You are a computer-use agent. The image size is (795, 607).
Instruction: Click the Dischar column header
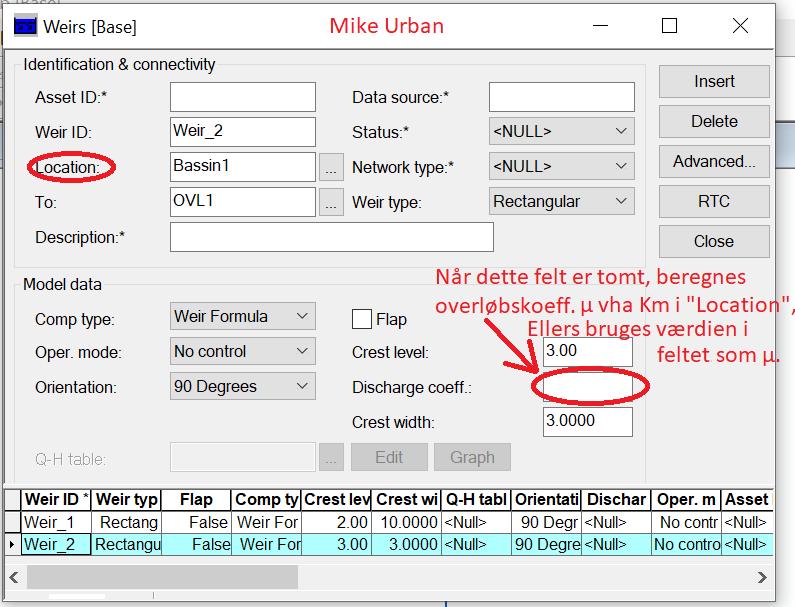pyautogui.click(x=616, y=499)
